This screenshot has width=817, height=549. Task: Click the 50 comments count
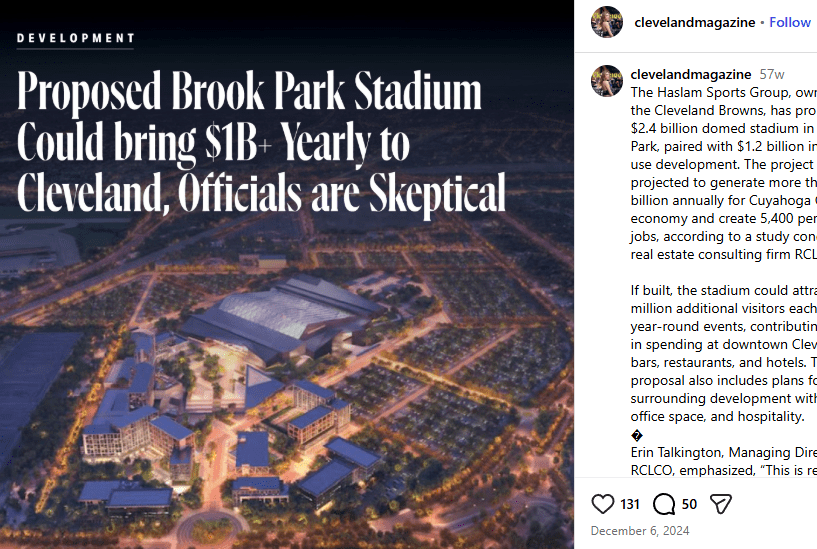(689, 505)
